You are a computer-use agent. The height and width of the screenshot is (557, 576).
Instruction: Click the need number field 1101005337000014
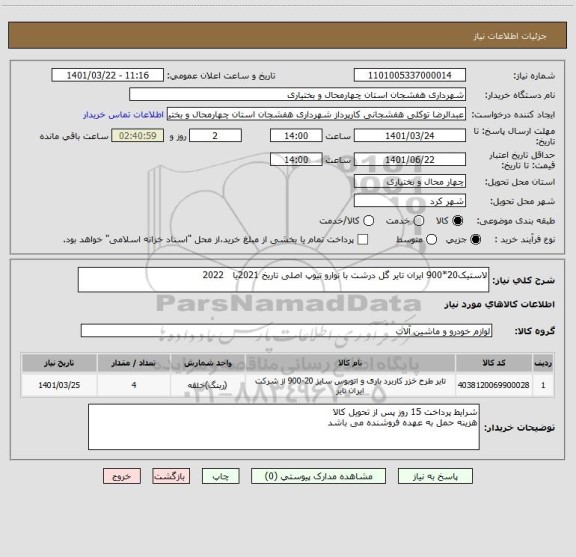(x=410, y=75)
